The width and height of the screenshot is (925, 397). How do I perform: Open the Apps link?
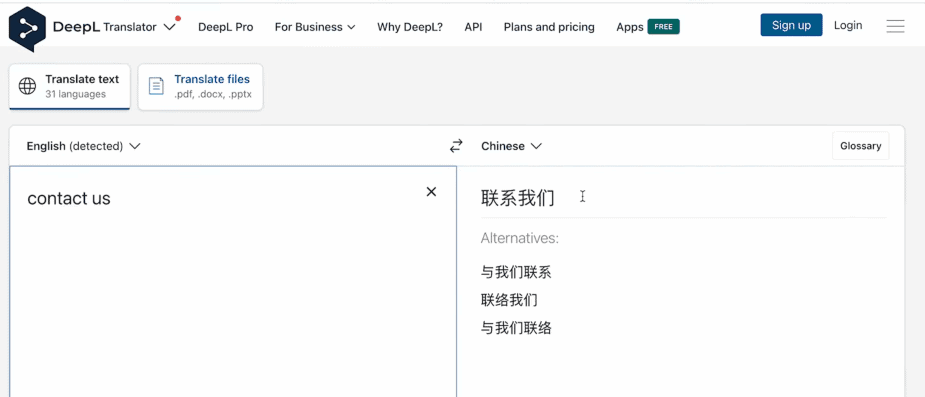click(x=629, y=27)
